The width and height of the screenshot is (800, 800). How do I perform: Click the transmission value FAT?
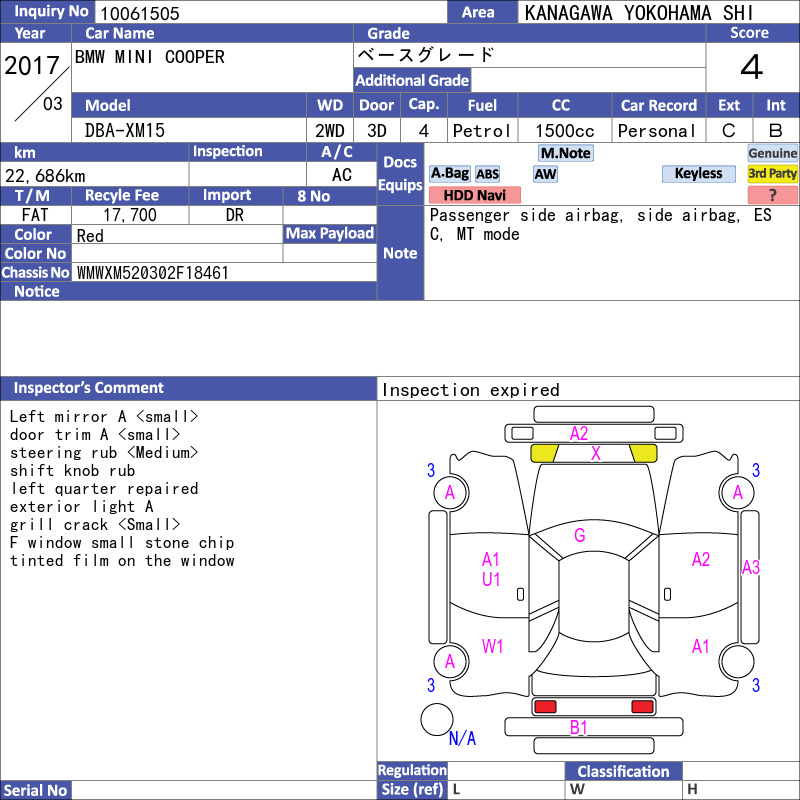pyautogui.click(x=35, y=215)
